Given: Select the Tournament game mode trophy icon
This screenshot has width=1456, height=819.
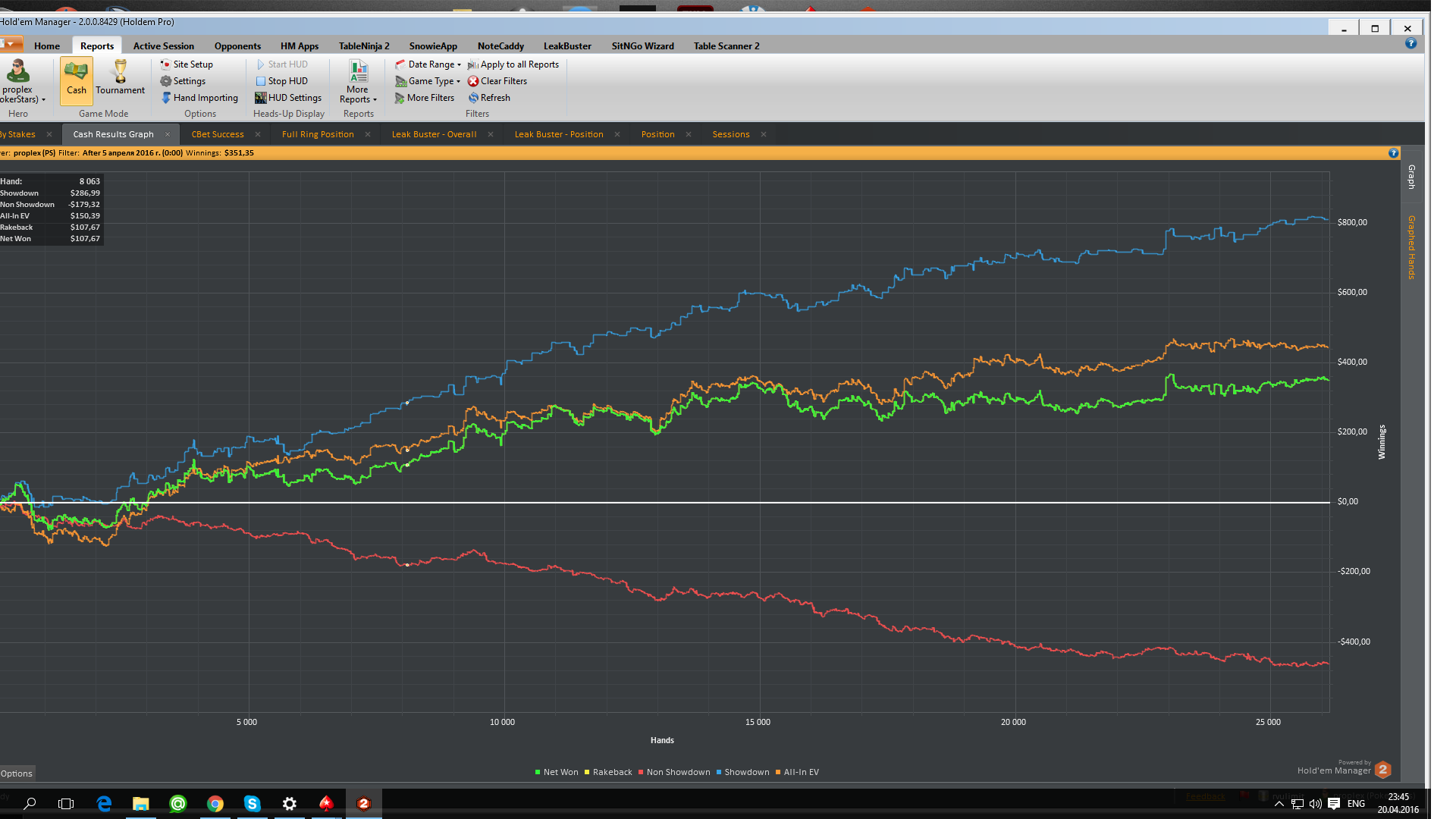Looking at the screenshot, I should coord(120,79).
